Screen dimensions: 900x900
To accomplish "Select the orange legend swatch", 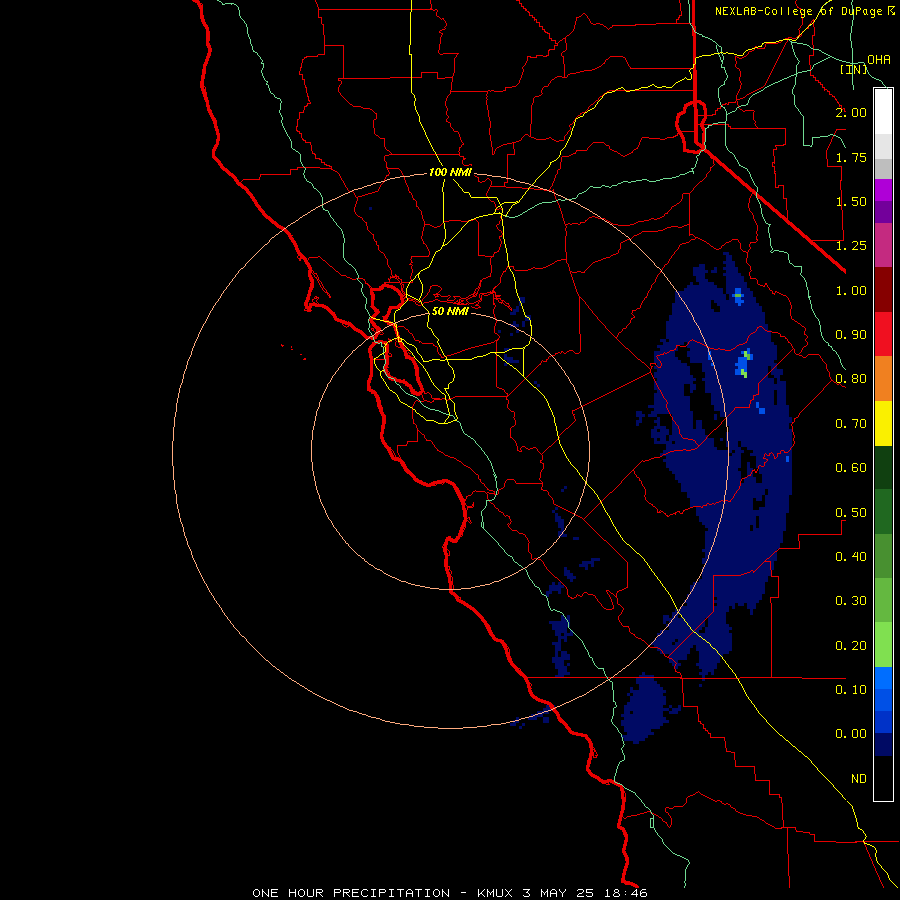I will tap(883, 379).
